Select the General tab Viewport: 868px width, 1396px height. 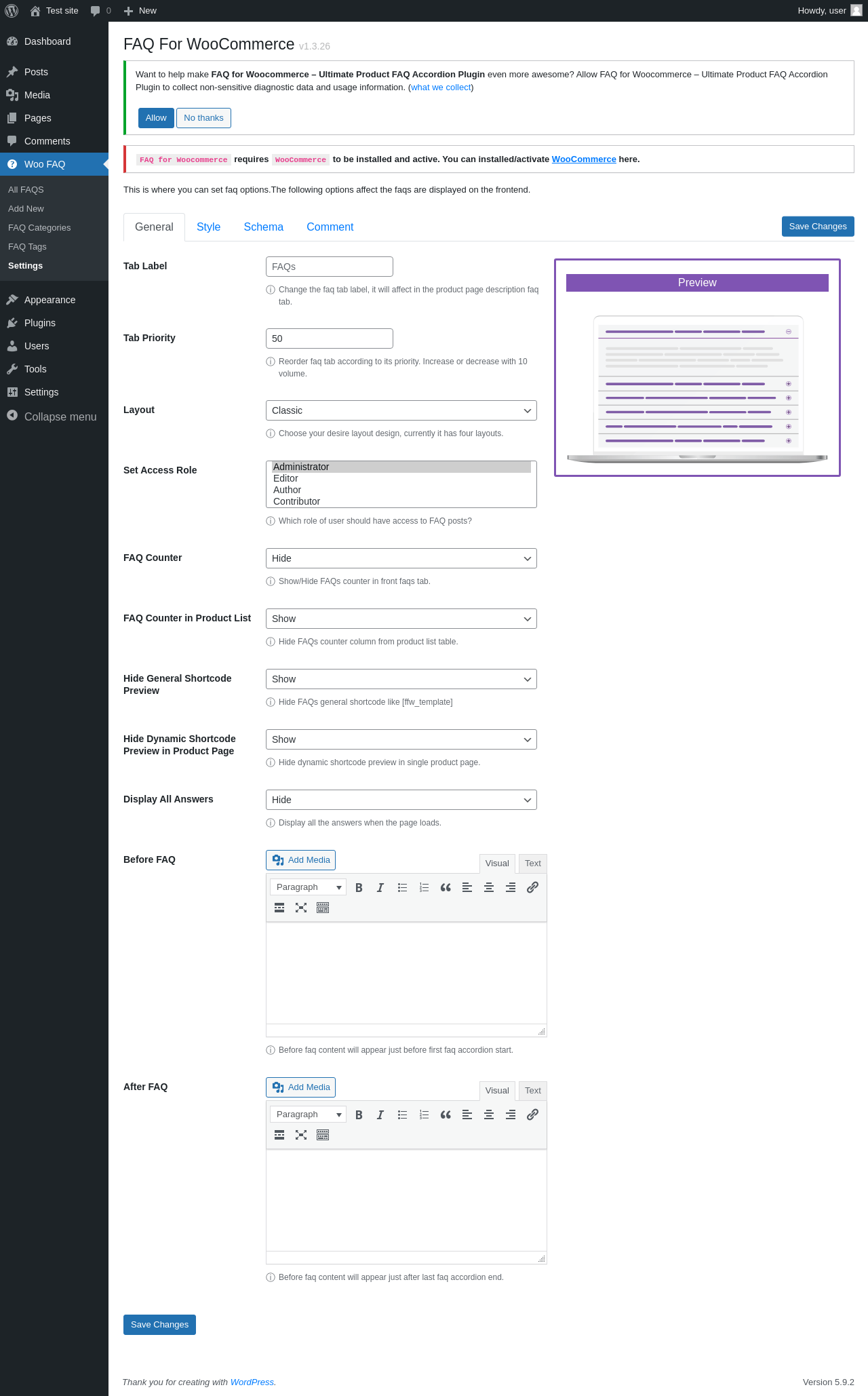tap(154, 227)
